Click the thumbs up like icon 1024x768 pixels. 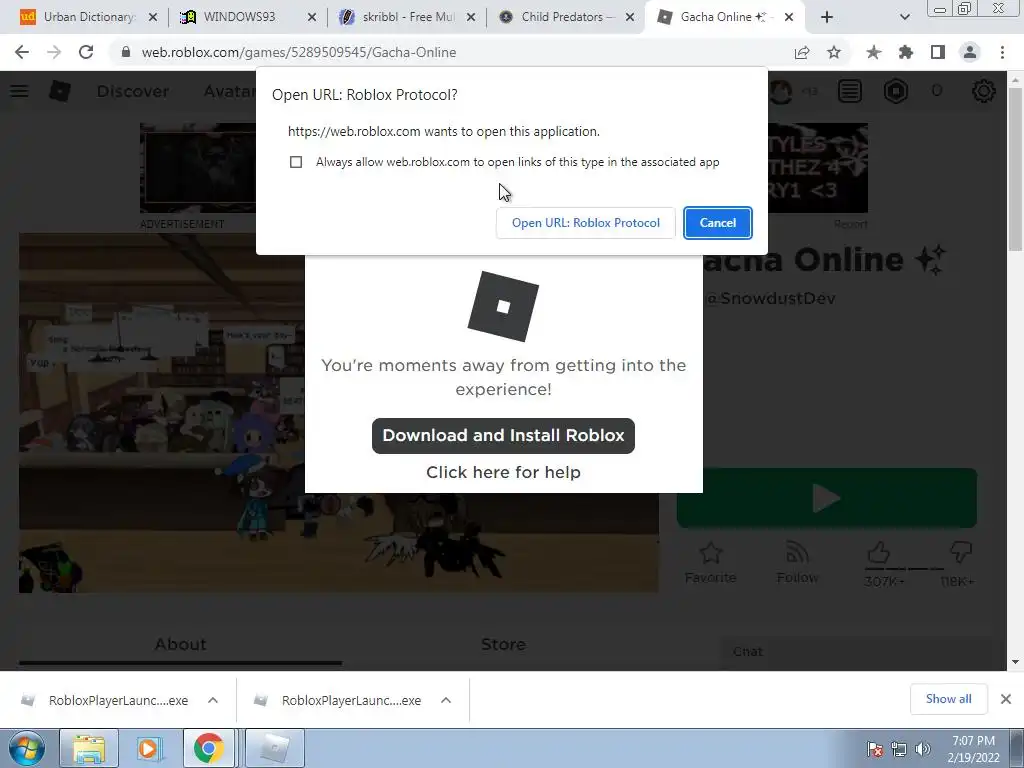(x=878, y=553)
